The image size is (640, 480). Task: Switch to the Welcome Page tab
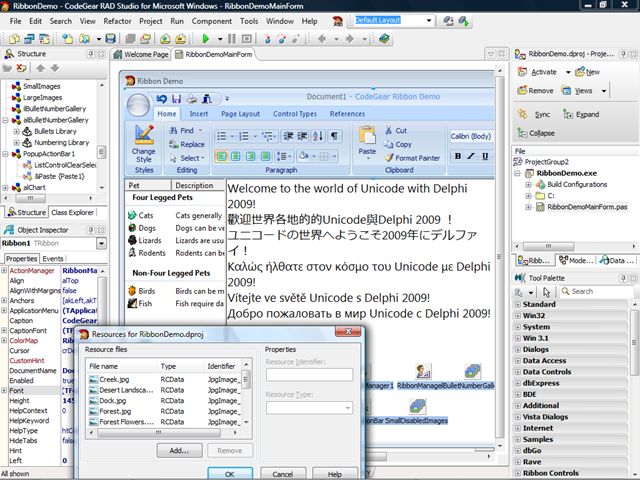pyautogui.click(x=141, y=54)
